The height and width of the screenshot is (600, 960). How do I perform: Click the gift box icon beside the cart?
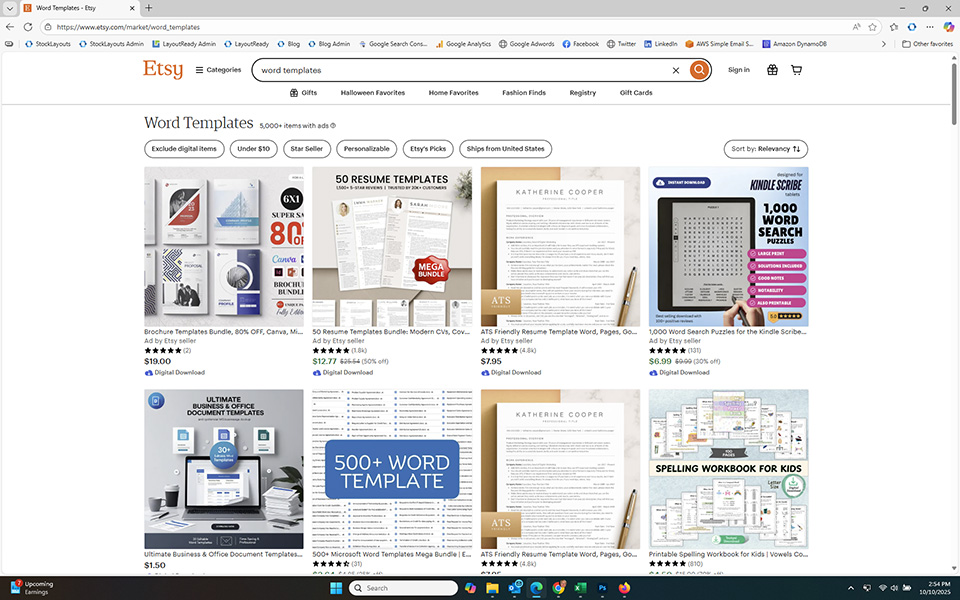point(771,70)
